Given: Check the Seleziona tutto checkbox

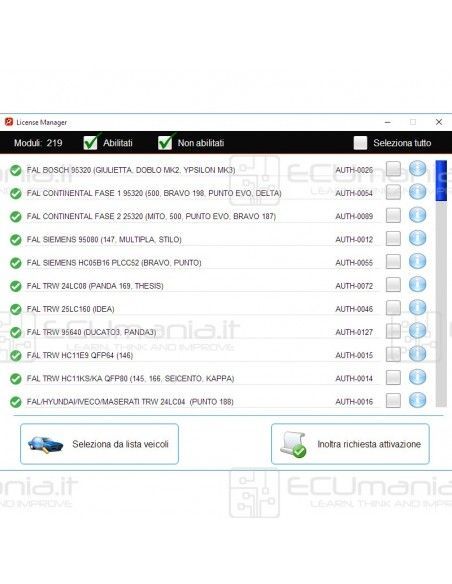Looking at the screenshot, I should pyautogui.click(x=360, y=143).
